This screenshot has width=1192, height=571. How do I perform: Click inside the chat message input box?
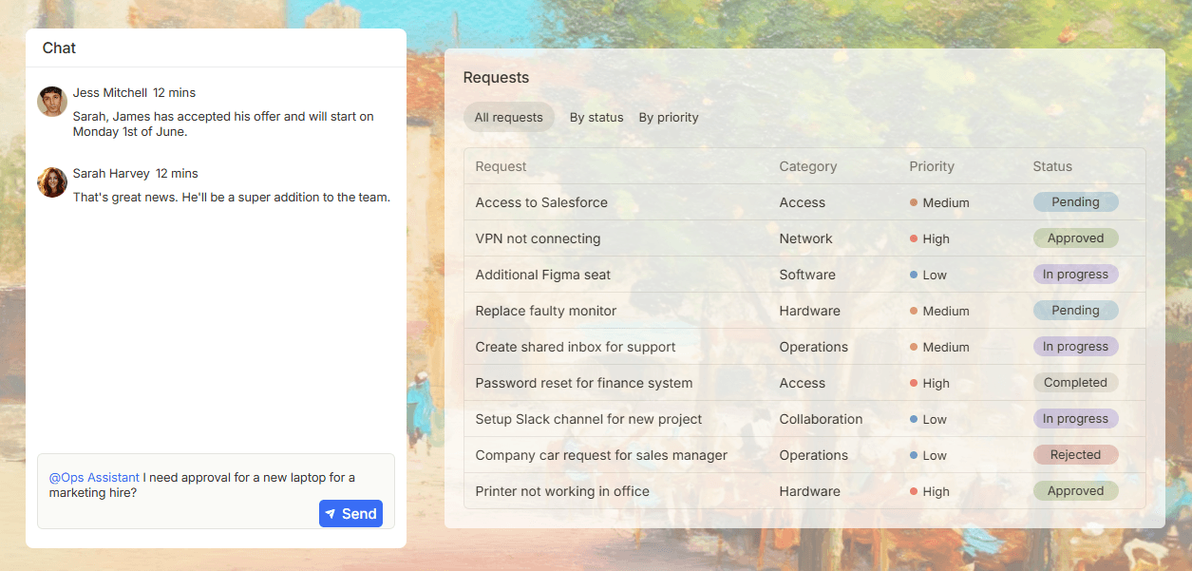click(216, 491)
